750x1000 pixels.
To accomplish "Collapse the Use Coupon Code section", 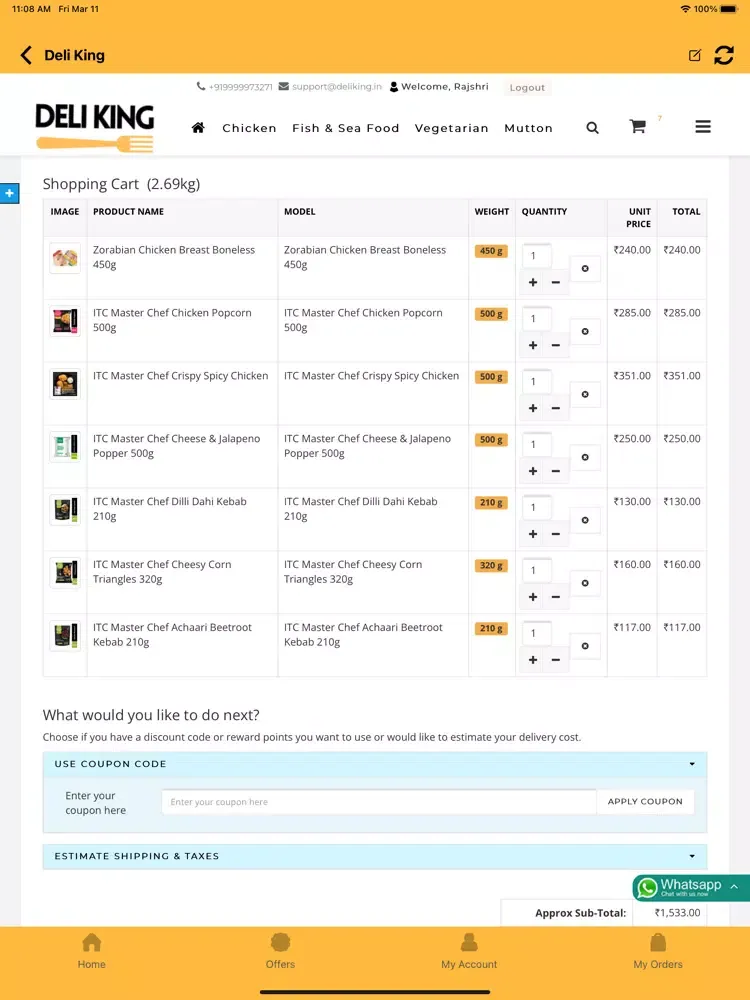I will pos(375,764).
